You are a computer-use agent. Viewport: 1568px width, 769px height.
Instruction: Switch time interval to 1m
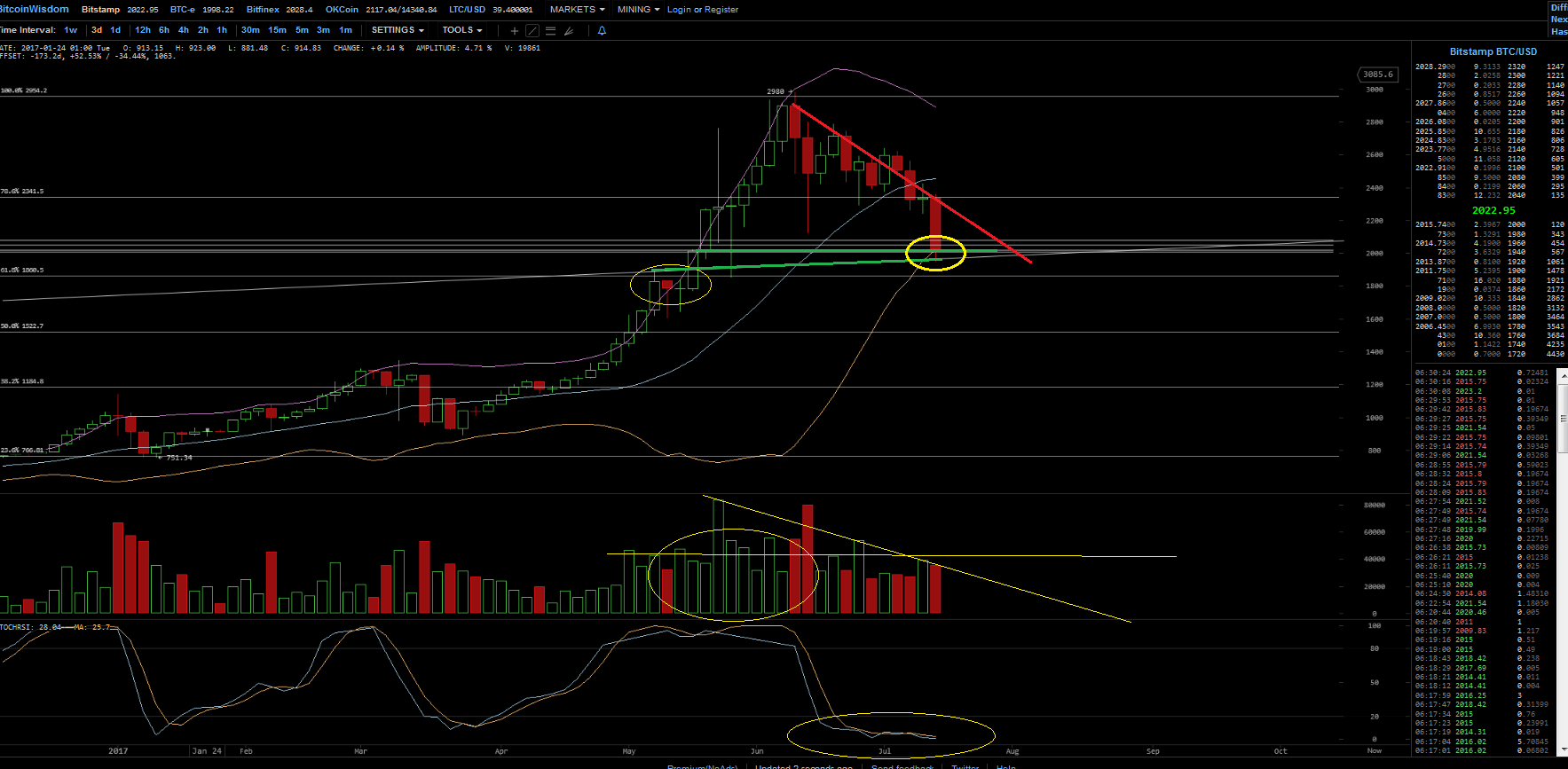pos(345,30)
